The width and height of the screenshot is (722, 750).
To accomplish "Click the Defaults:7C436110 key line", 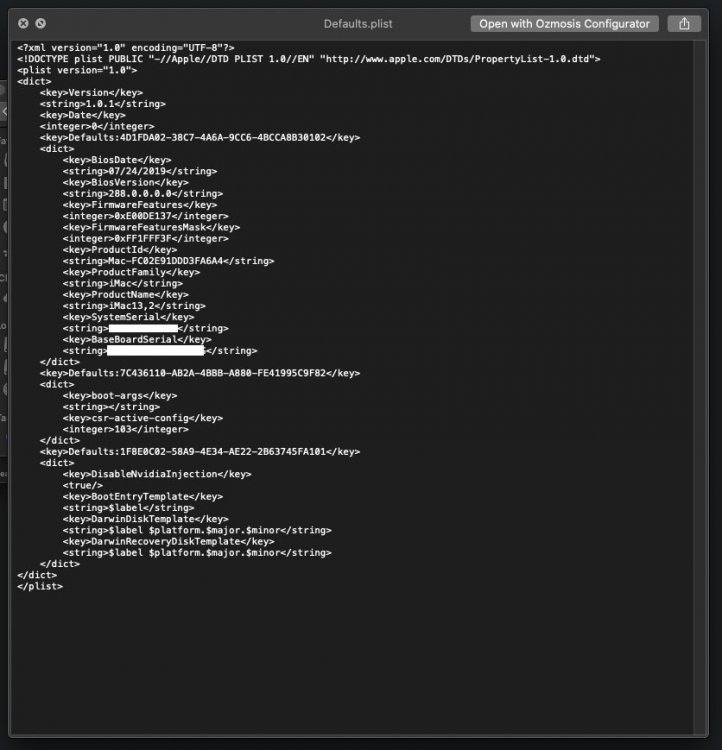I will [x=200, y=373].
